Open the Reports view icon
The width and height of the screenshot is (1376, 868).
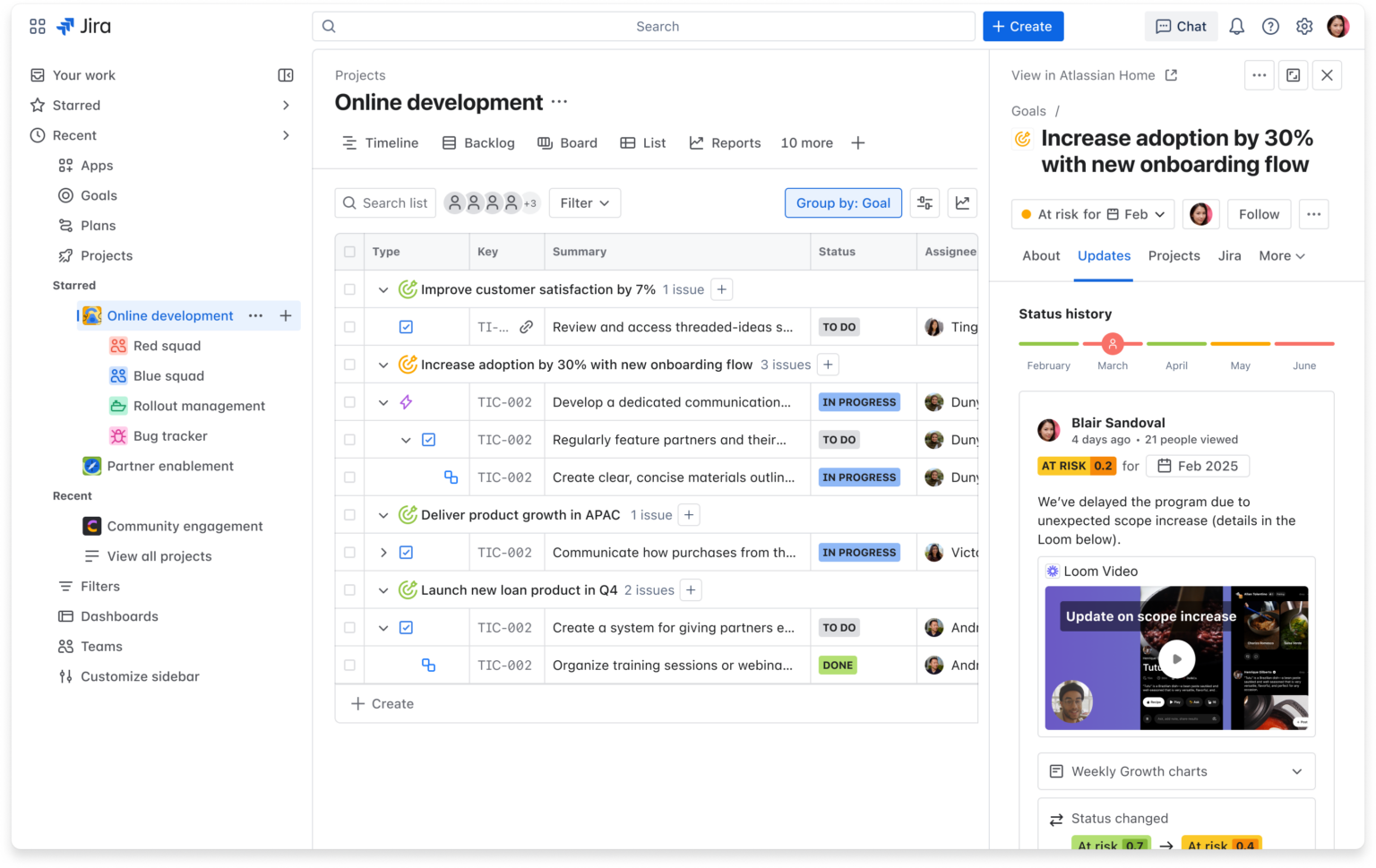697,142
